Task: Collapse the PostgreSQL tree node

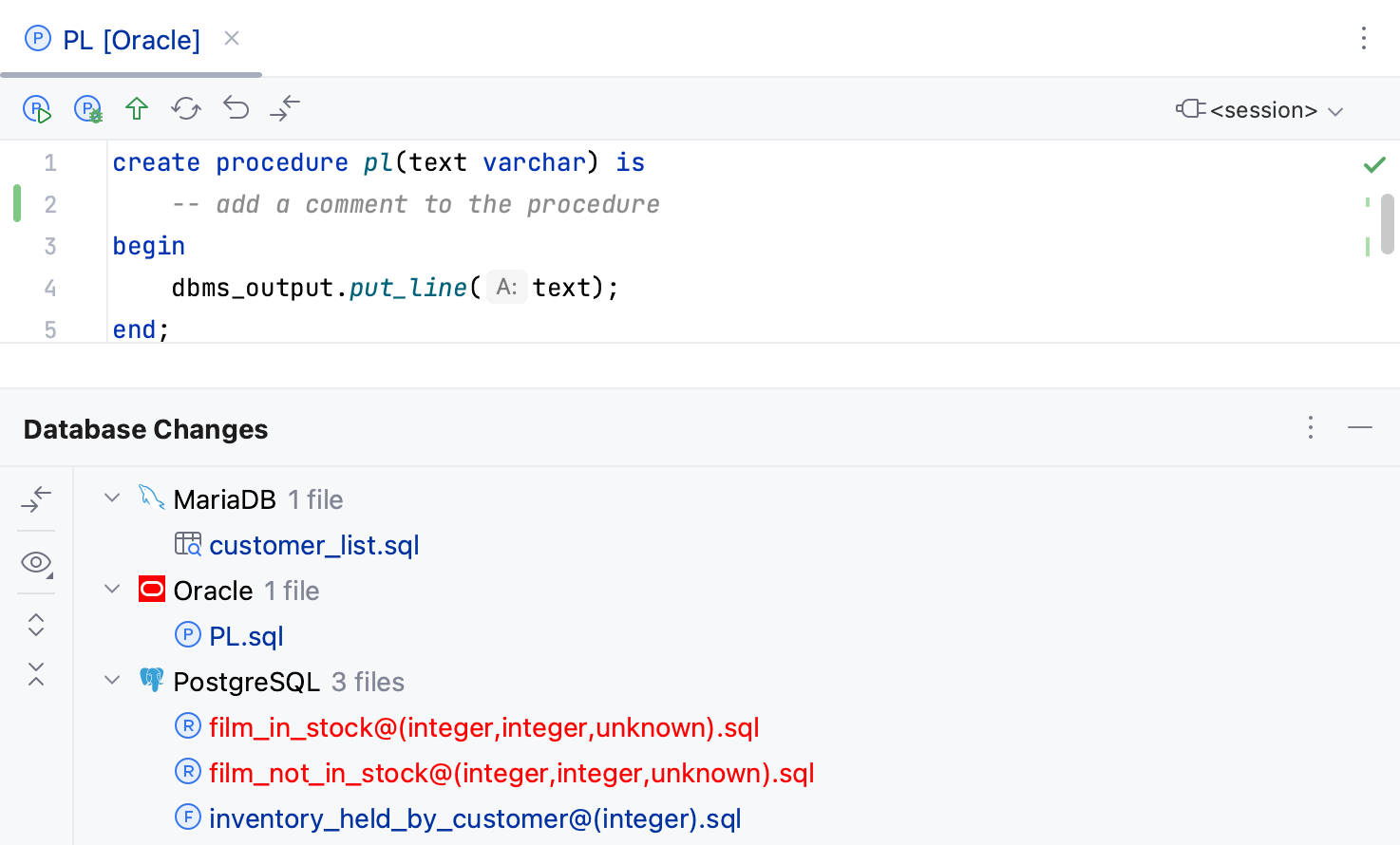Action: (x=111, y=680)
